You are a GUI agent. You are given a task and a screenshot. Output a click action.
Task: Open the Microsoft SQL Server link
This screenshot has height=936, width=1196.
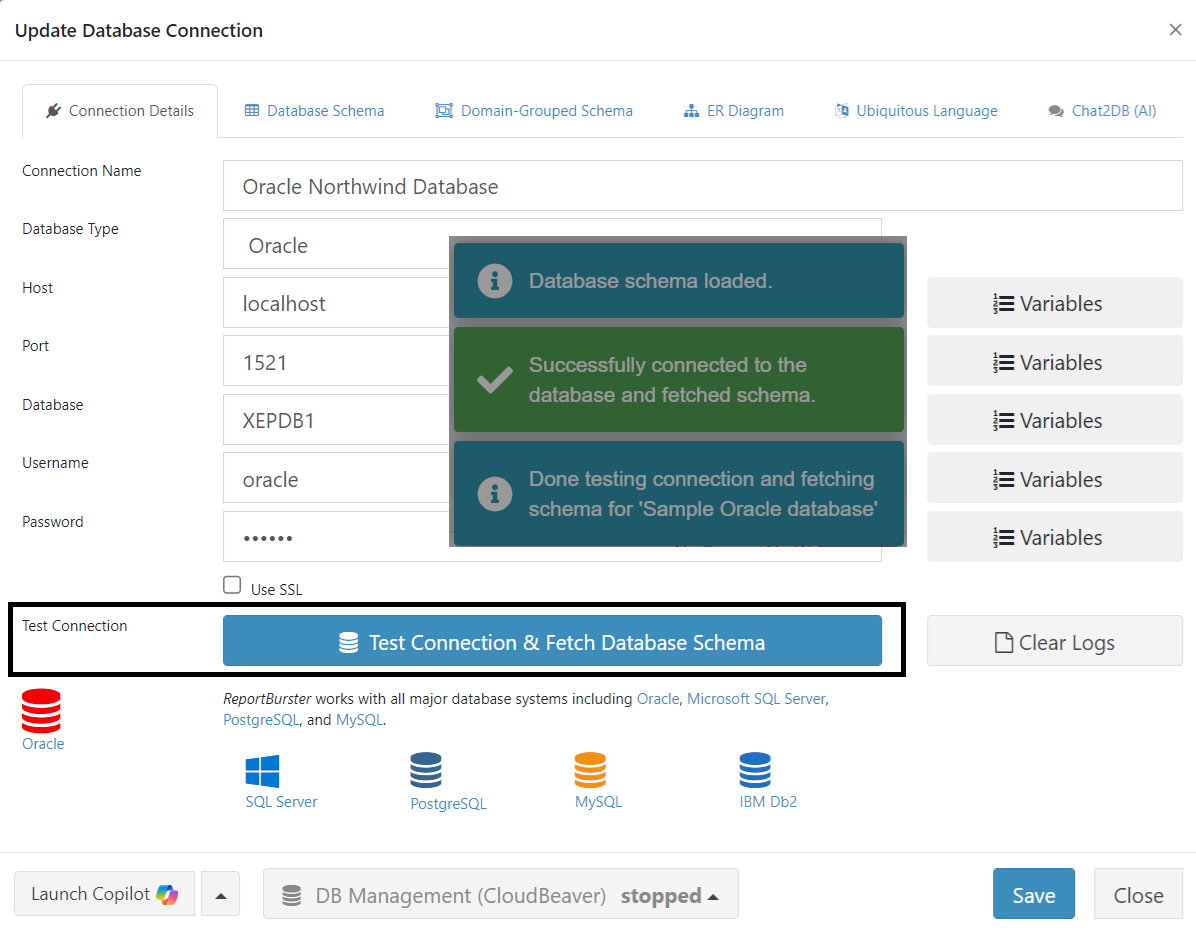(x=757, y=698)
